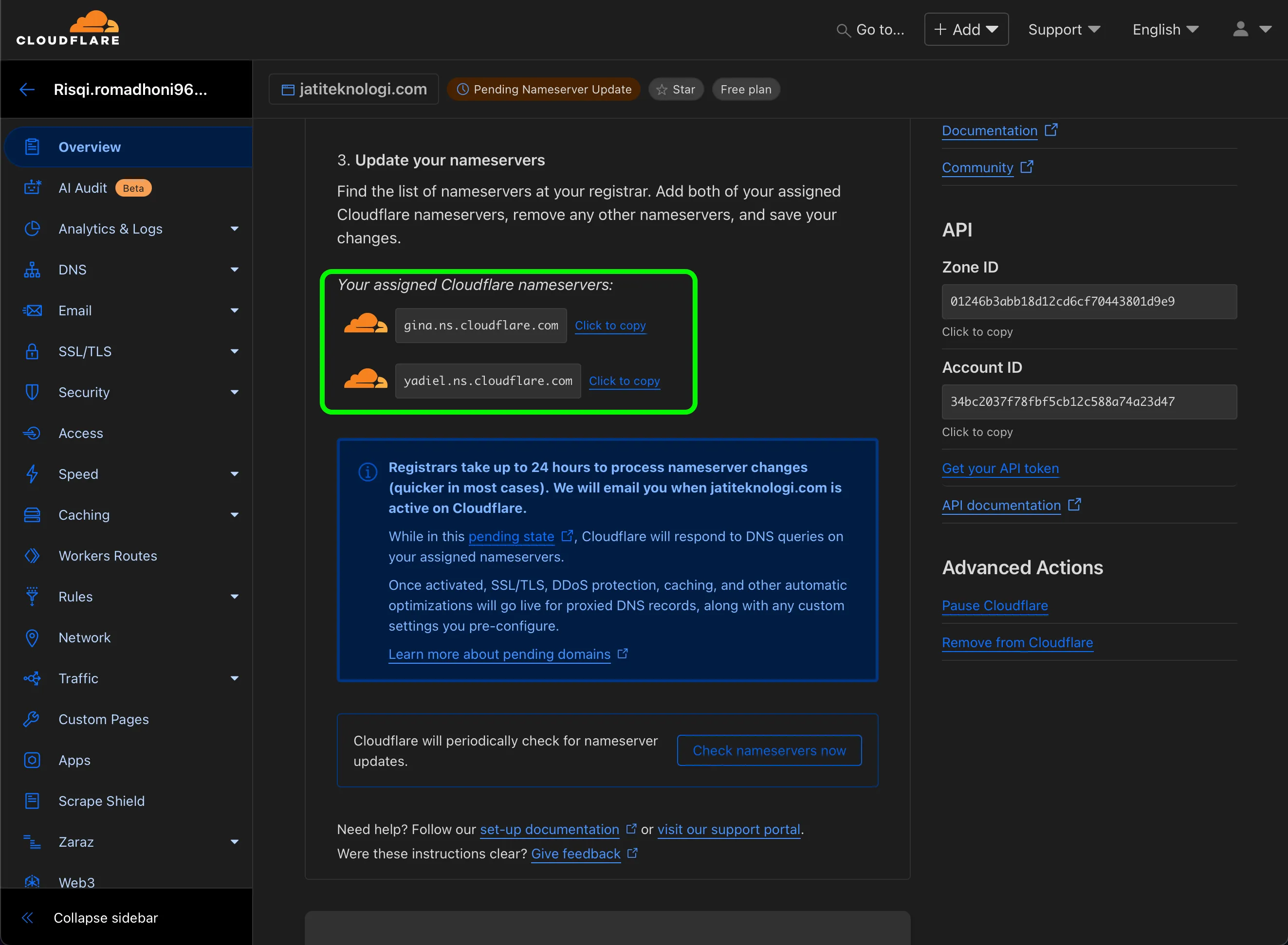This screenshot has height=945, width=1288.
Task: Open the Pause Cloudflare link
Action: coord(994,605)
